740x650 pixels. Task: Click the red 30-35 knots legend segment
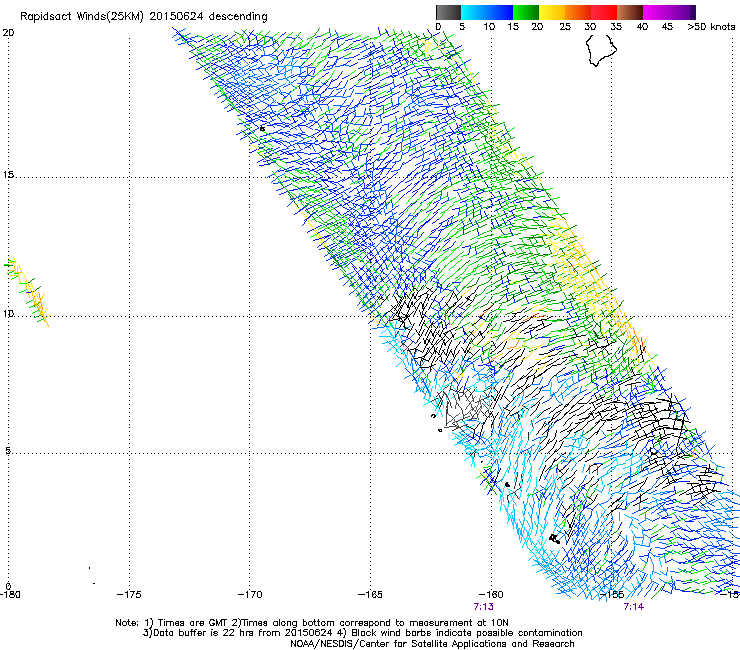click(604, 12)
